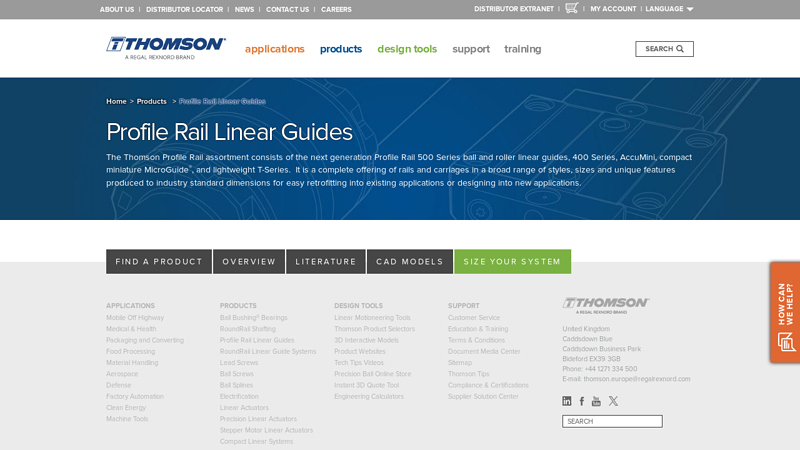Open Mobile Off Highway footer link

(135, 318)
